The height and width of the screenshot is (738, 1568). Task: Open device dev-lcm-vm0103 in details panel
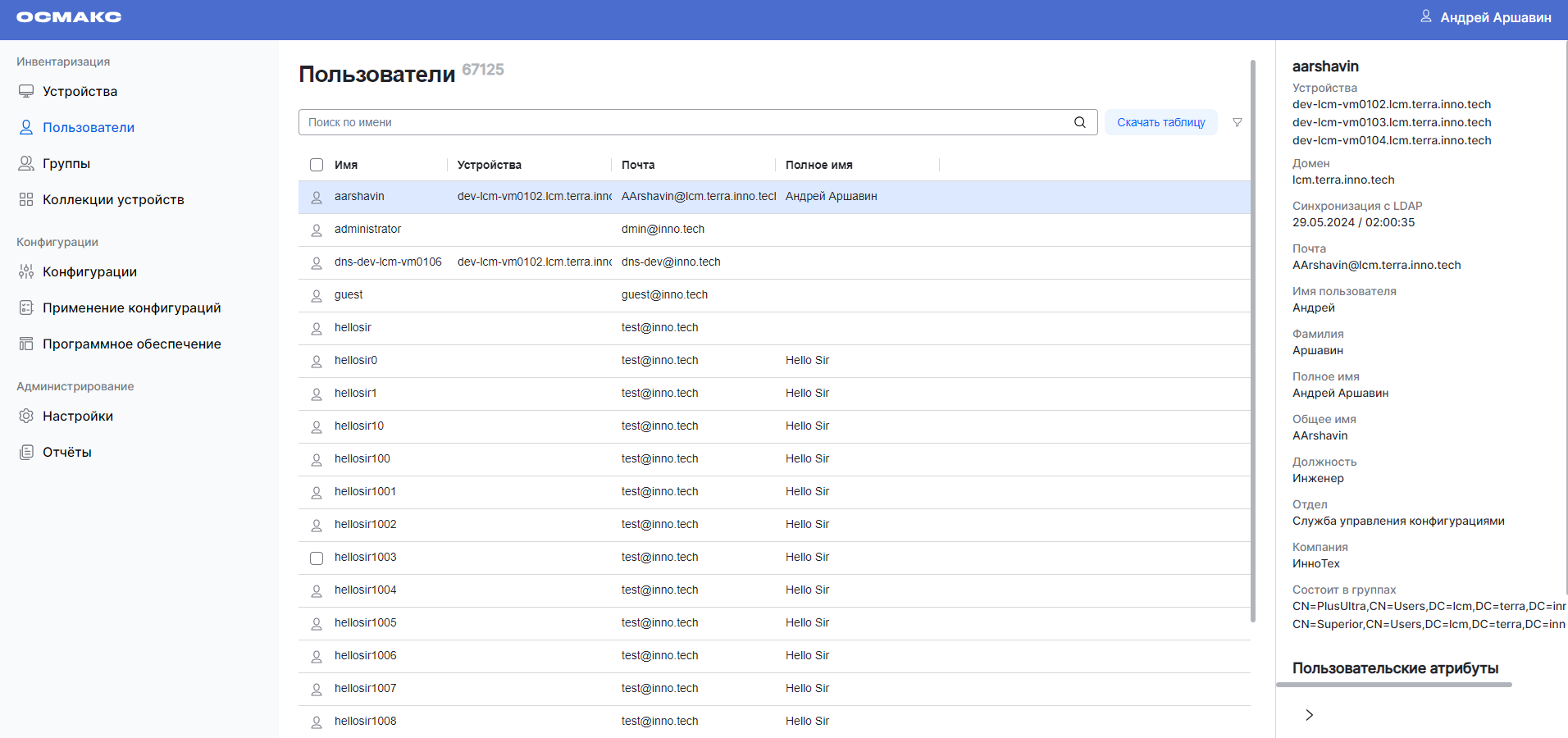1391,122
